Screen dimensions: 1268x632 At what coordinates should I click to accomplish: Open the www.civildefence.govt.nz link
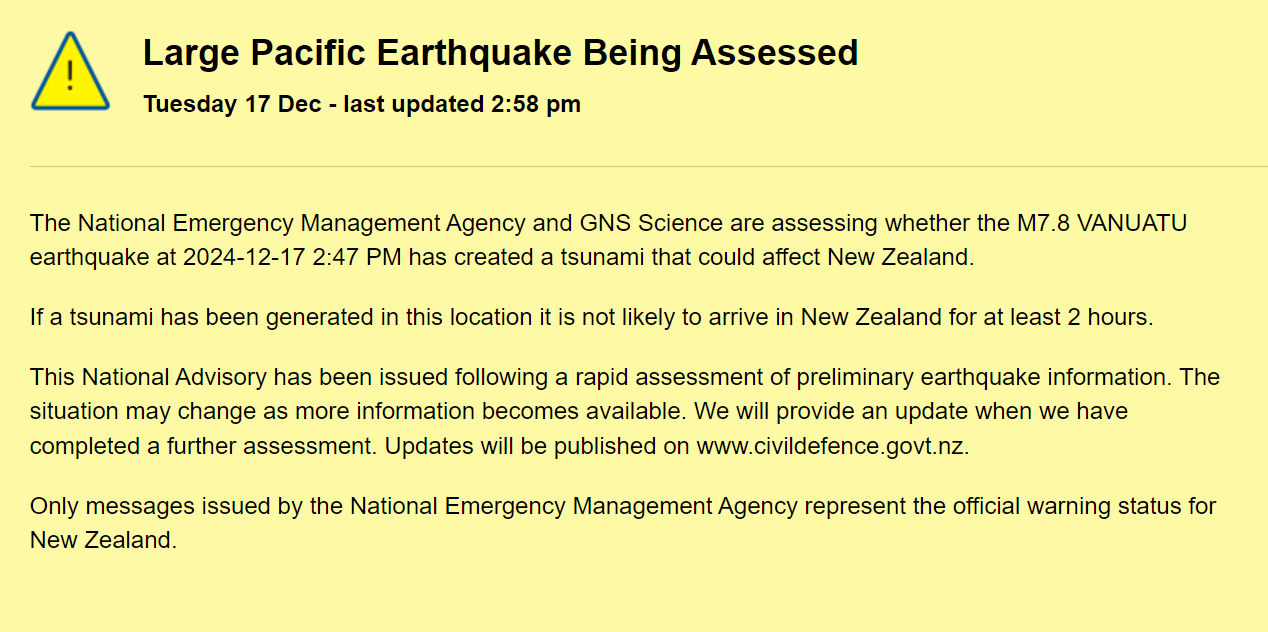(831, 446)
